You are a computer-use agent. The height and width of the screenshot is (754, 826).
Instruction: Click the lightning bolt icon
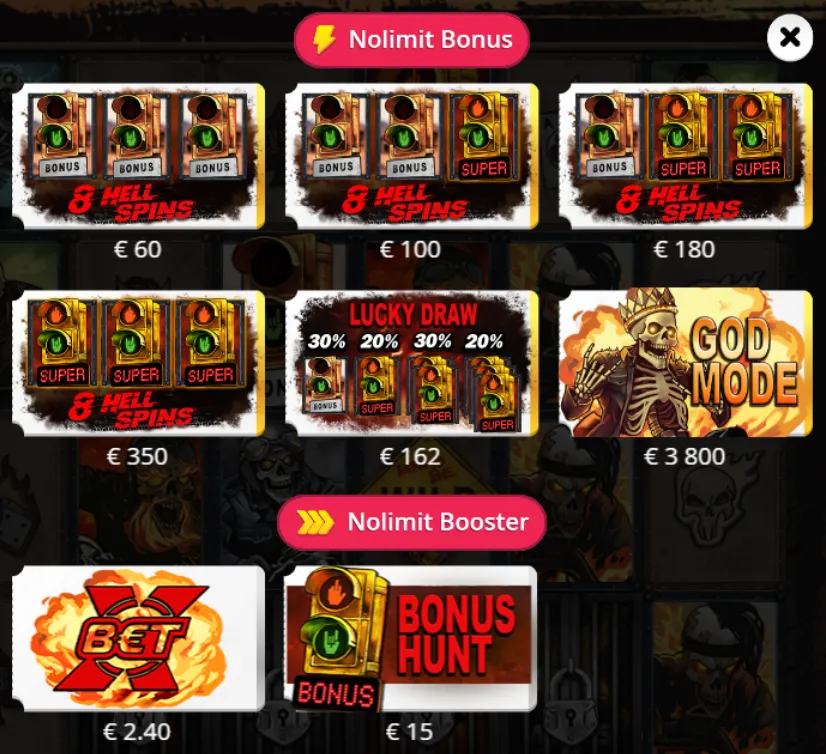click(323, 40)
